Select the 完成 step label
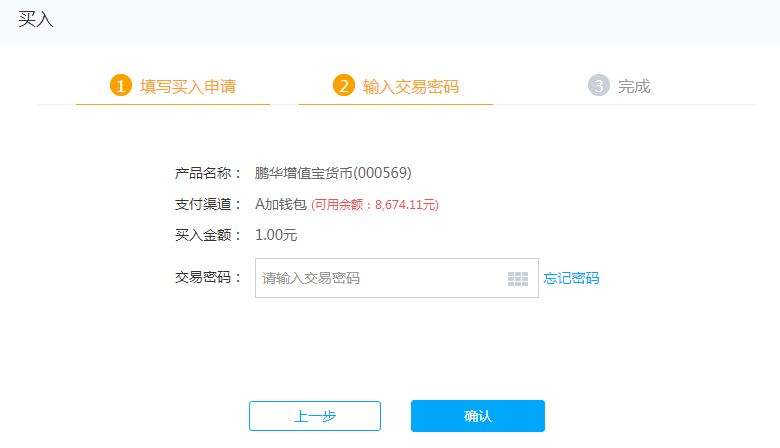The width and height of the screenshot is (780, 448). pyautogui.click(x=634, y=87)
